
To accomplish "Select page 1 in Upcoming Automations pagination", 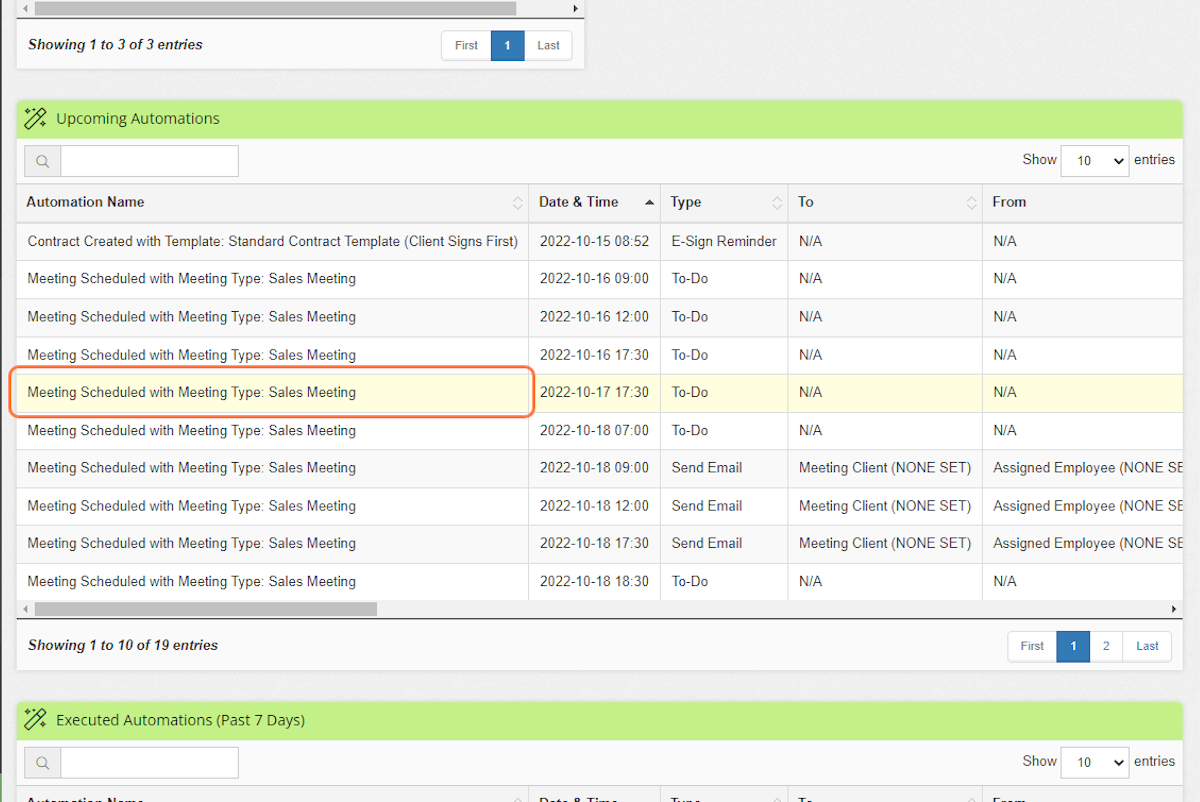I will point(1073,646).
